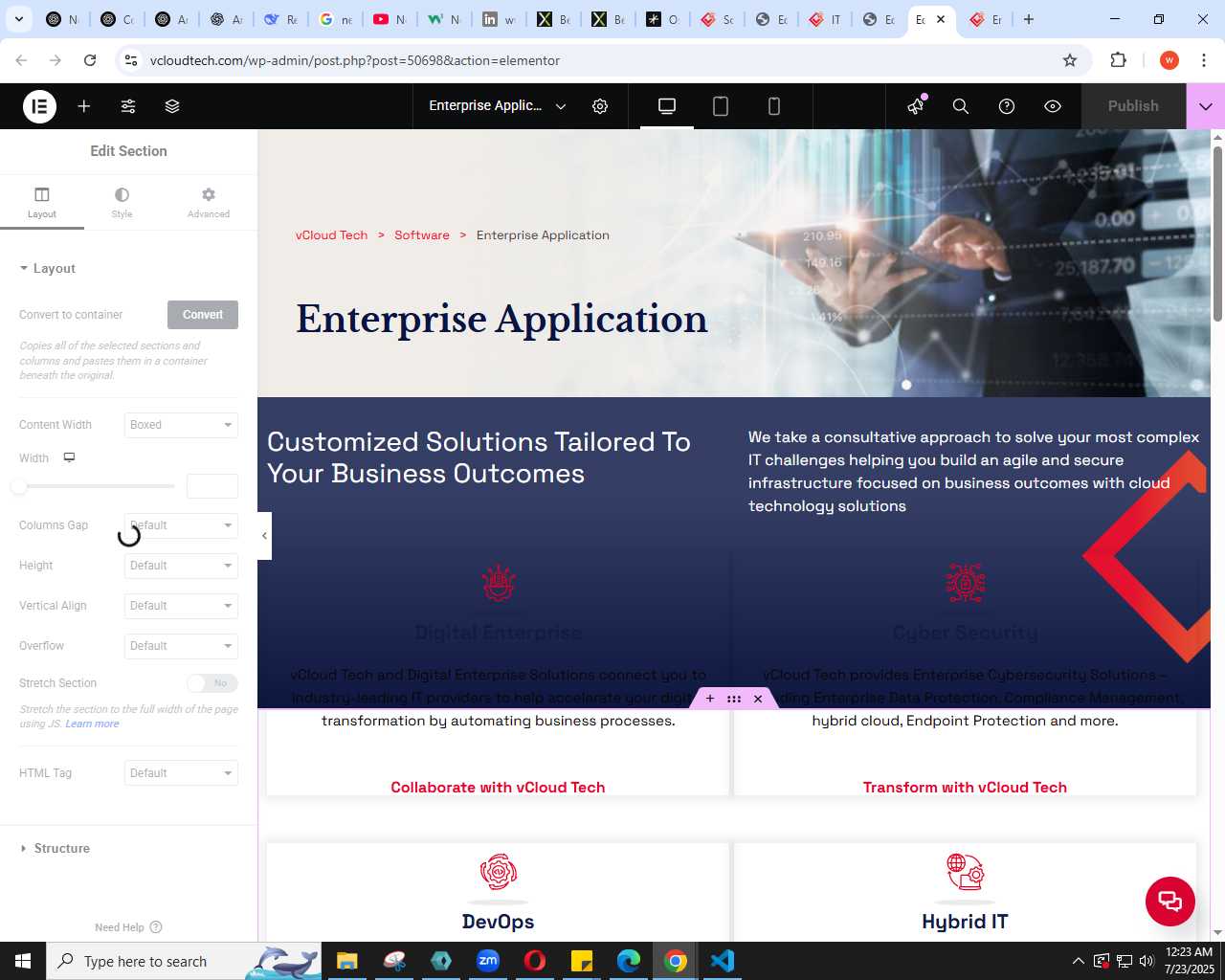Open What's New megaphone icon
The height and width of the screenshot is (980, 1225).
click(x=916, y=105)
